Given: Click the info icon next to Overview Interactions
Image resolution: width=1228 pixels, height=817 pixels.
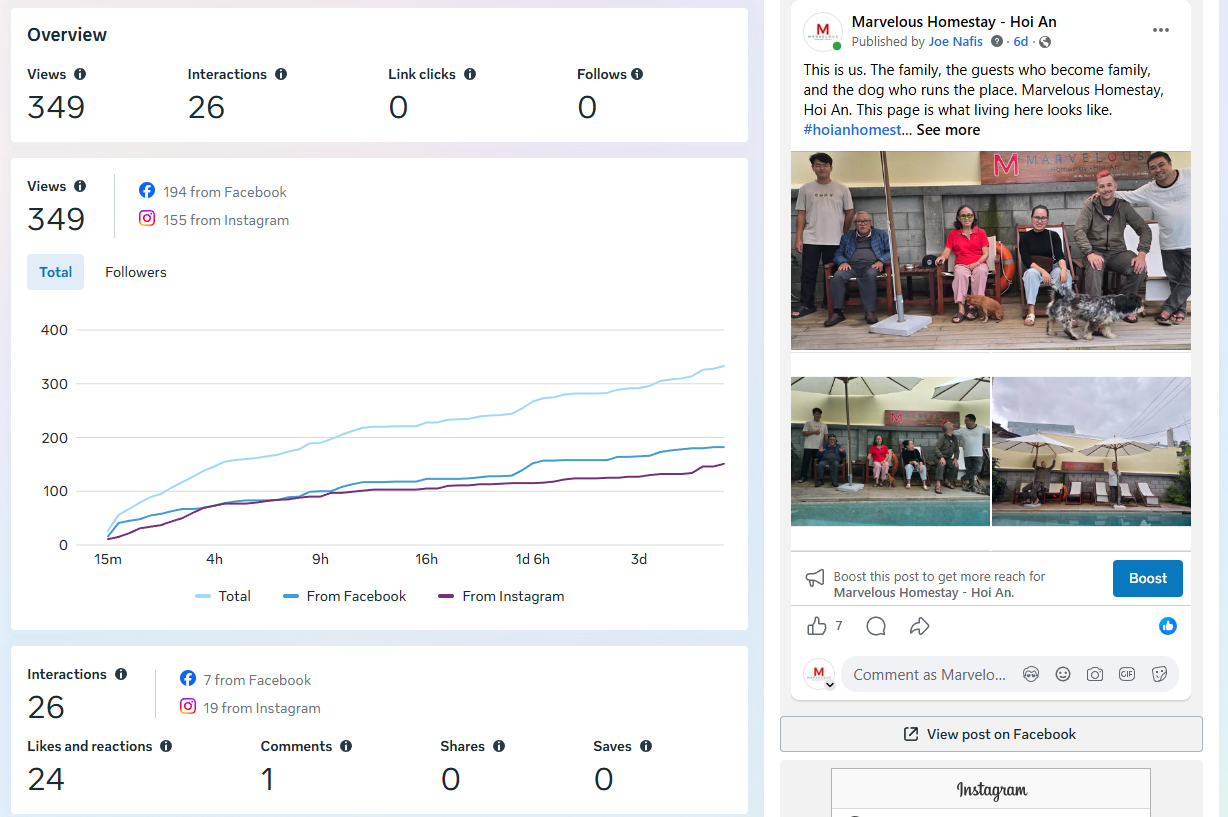Looking at the screenshot, I should click(281, 74).
